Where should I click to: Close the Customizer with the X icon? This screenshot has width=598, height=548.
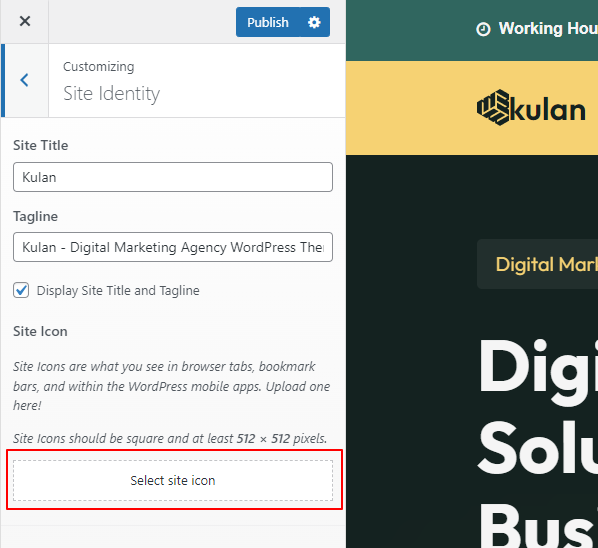(25, 21)
